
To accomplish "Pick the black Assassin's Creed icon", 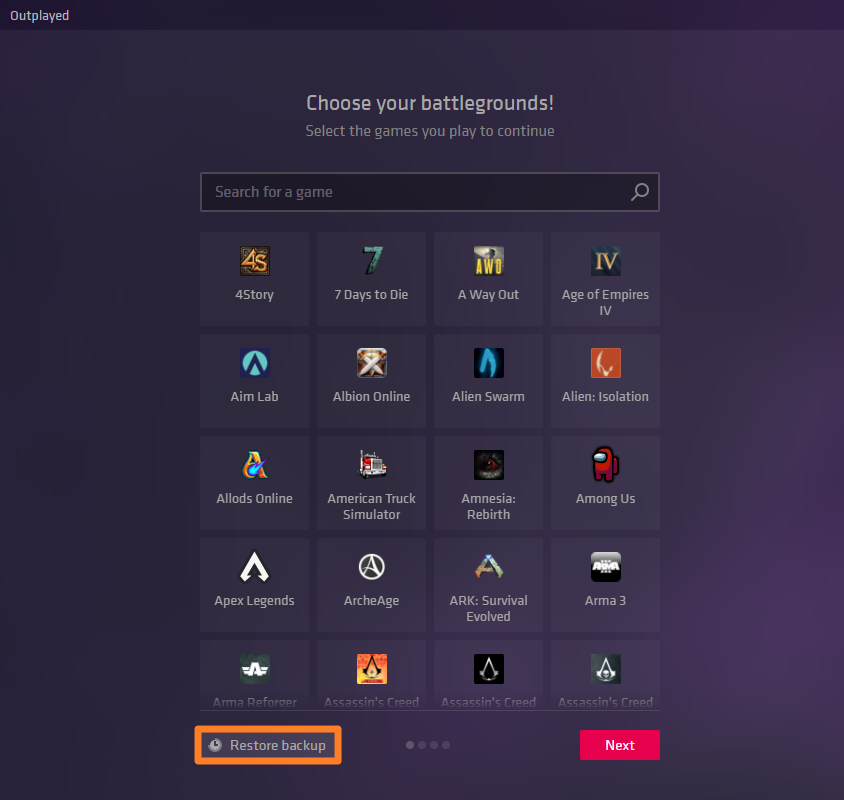I will pyautogui.click(x=489, y=669).
